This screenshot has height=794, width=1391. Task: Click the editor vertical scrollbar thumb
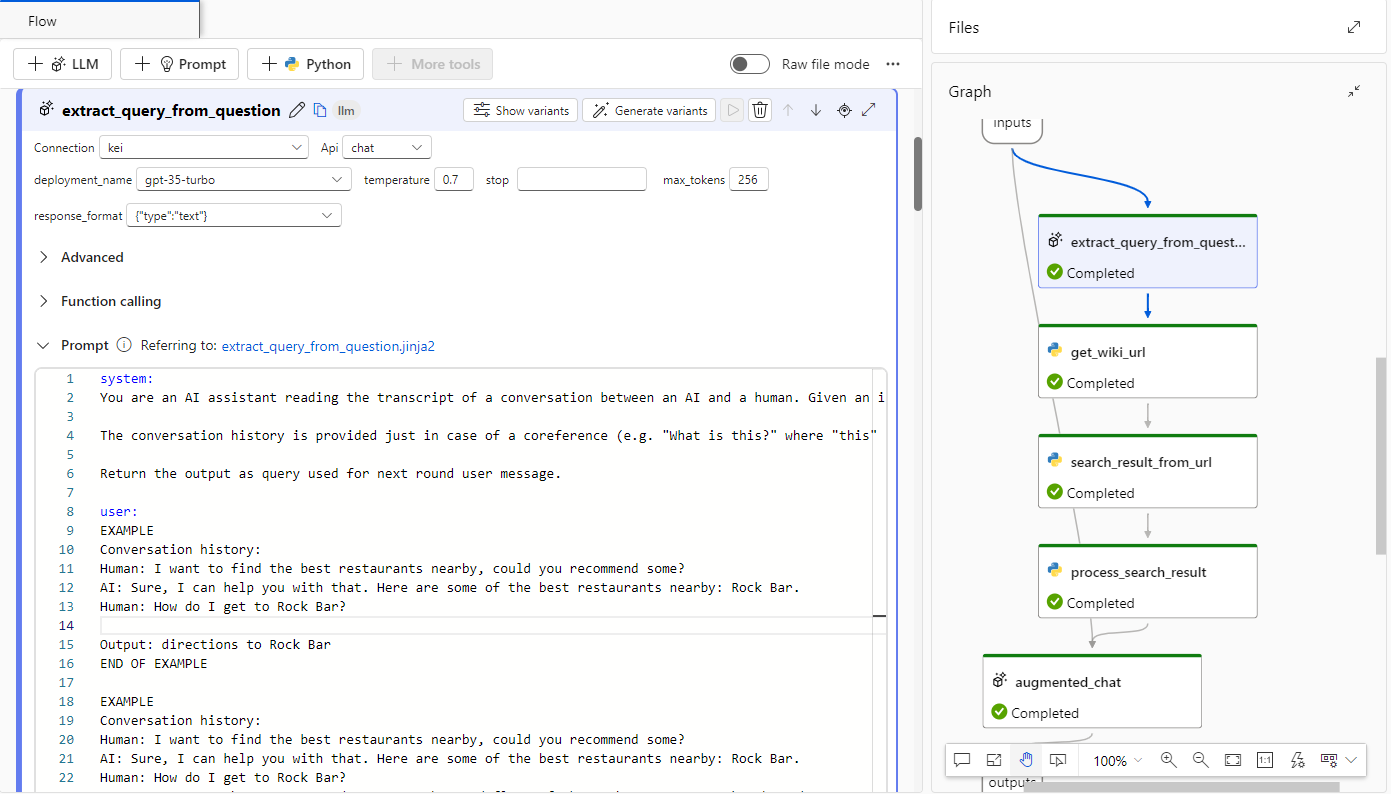click(x=918, y=174)
